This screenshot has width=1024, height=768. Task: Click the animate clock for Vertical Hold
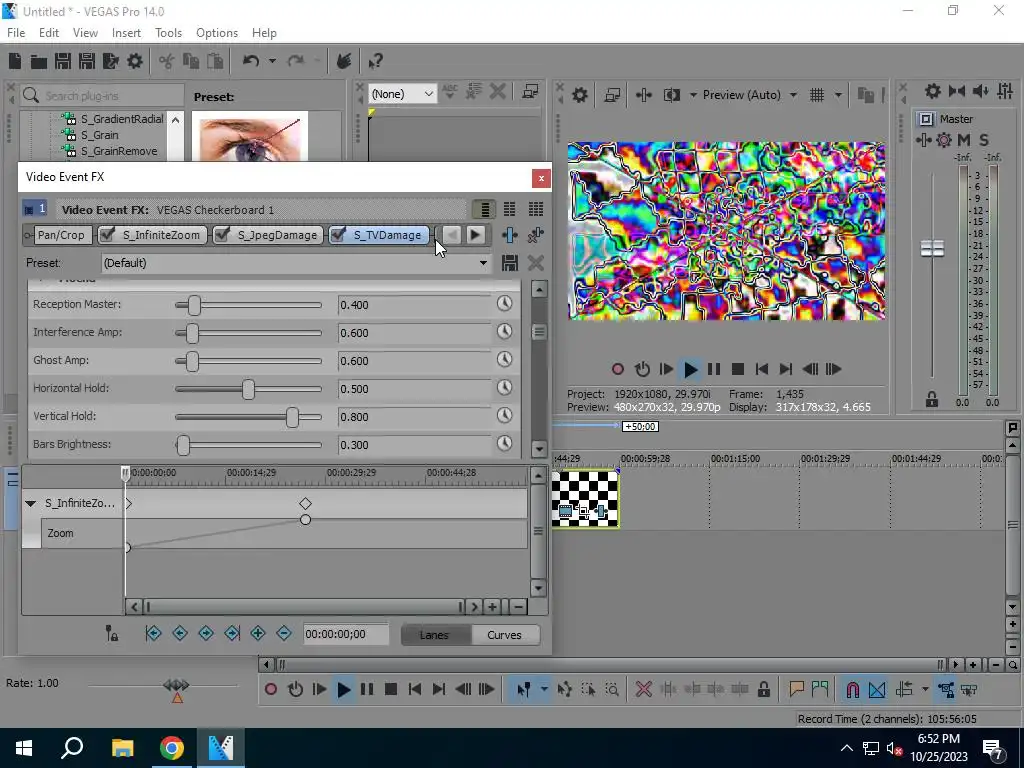[504, 415]
